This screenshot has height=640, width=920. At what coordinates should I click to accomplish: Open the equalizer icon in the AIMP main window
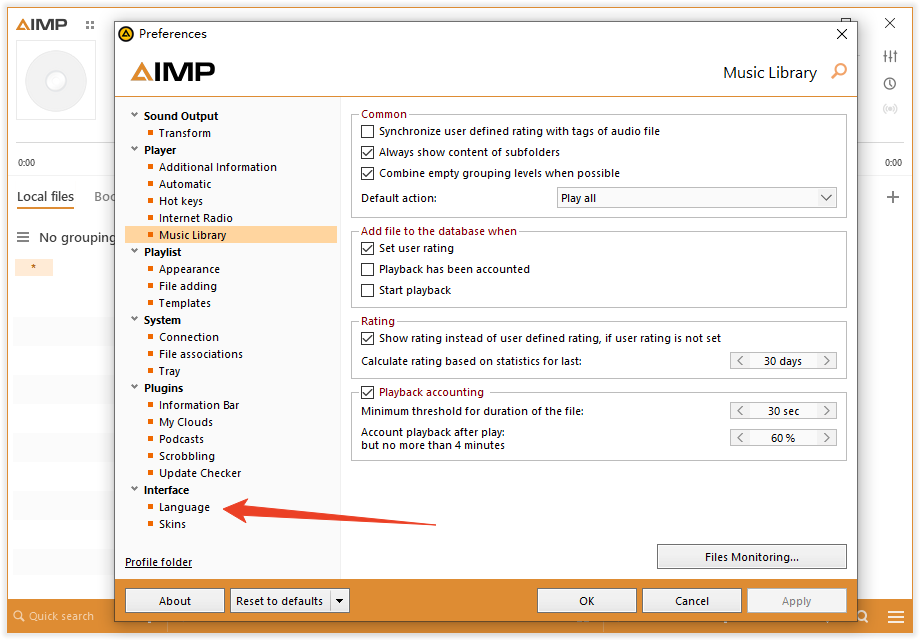click(890, 56)
